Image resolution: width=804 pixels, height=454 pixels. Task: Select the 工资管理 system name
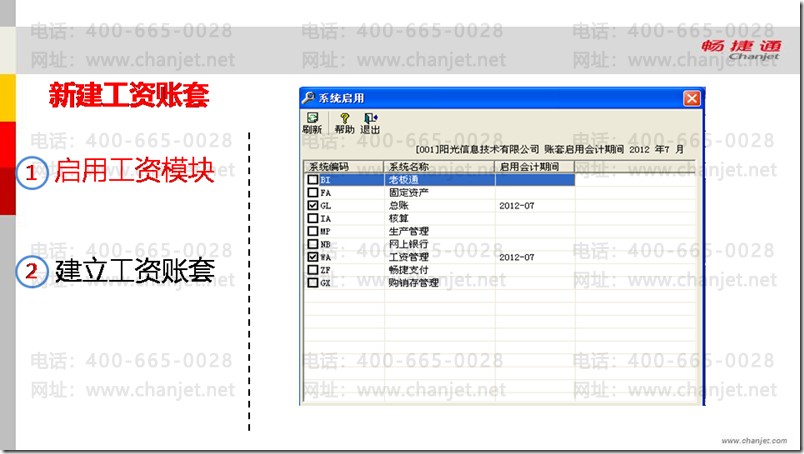point(409,256)
